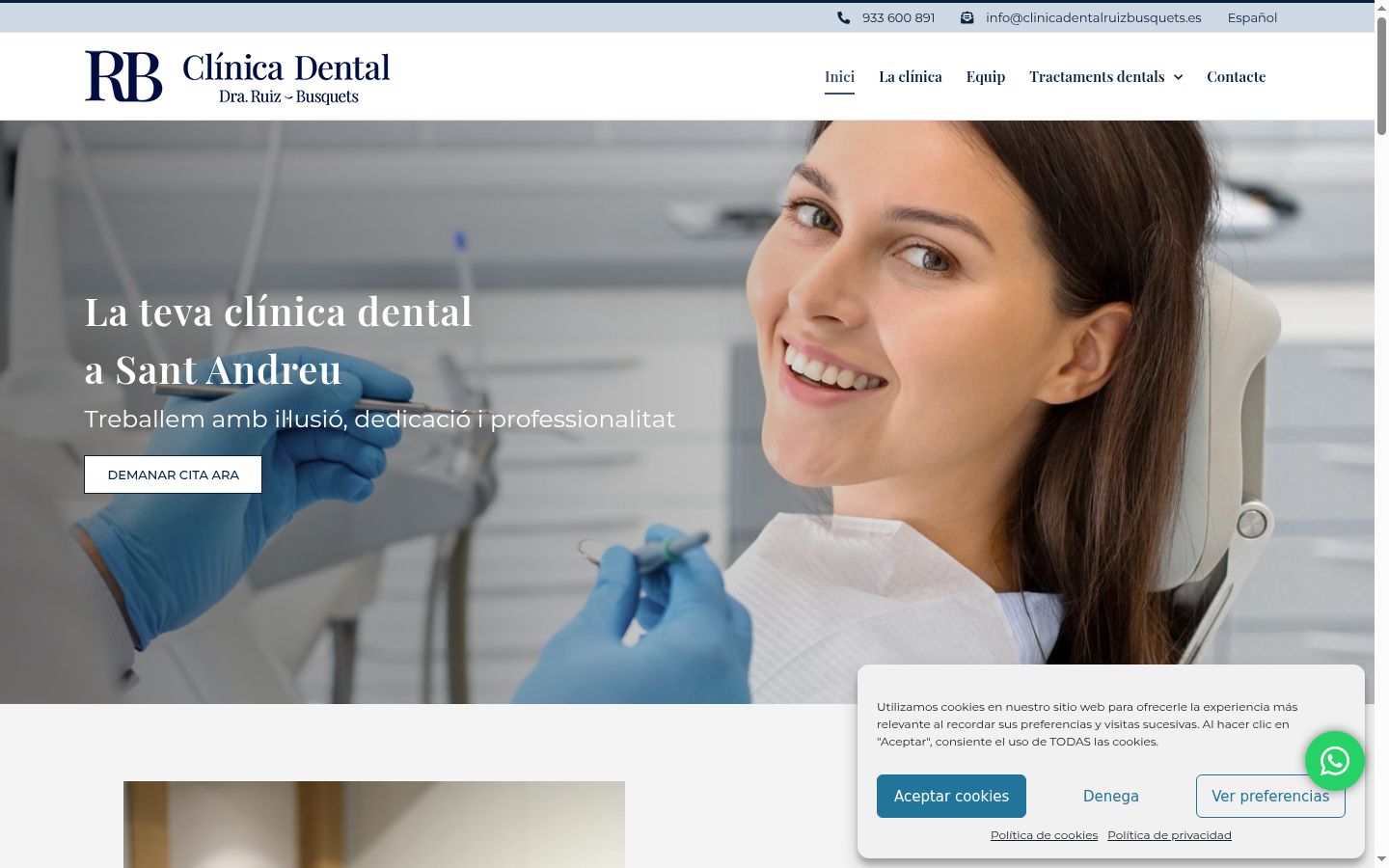Open the Contacte menu page
The height and width of the screenshot is (868, 1389).
pyautogui.click(x=1236, y=76)
